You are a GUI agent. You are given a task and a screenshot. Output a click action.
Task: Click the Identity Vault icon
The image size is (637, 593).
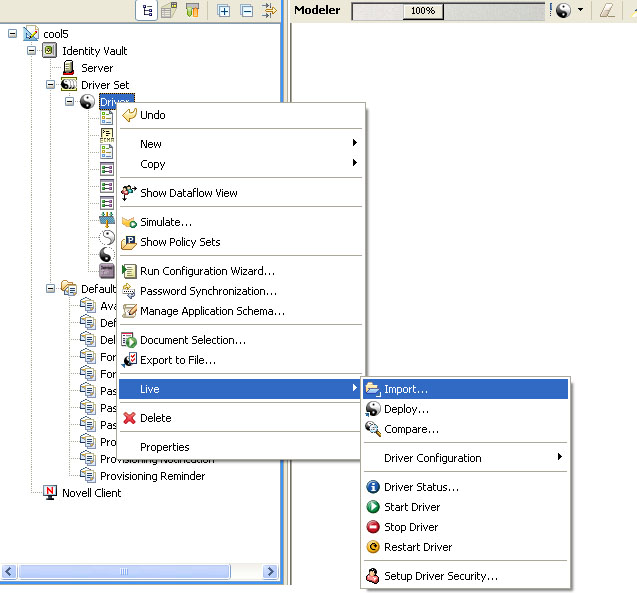coord(49,51)
